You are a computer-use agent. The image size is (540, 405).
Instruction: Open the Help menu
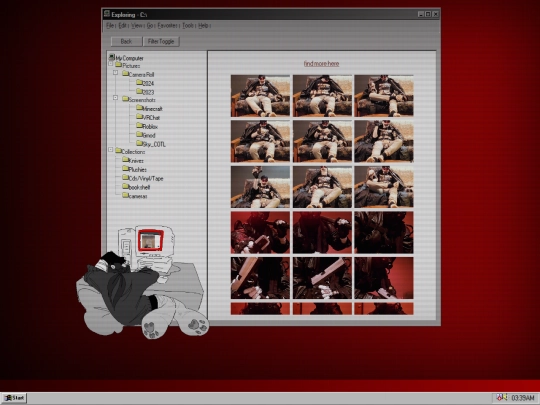(x=204, y=26)
